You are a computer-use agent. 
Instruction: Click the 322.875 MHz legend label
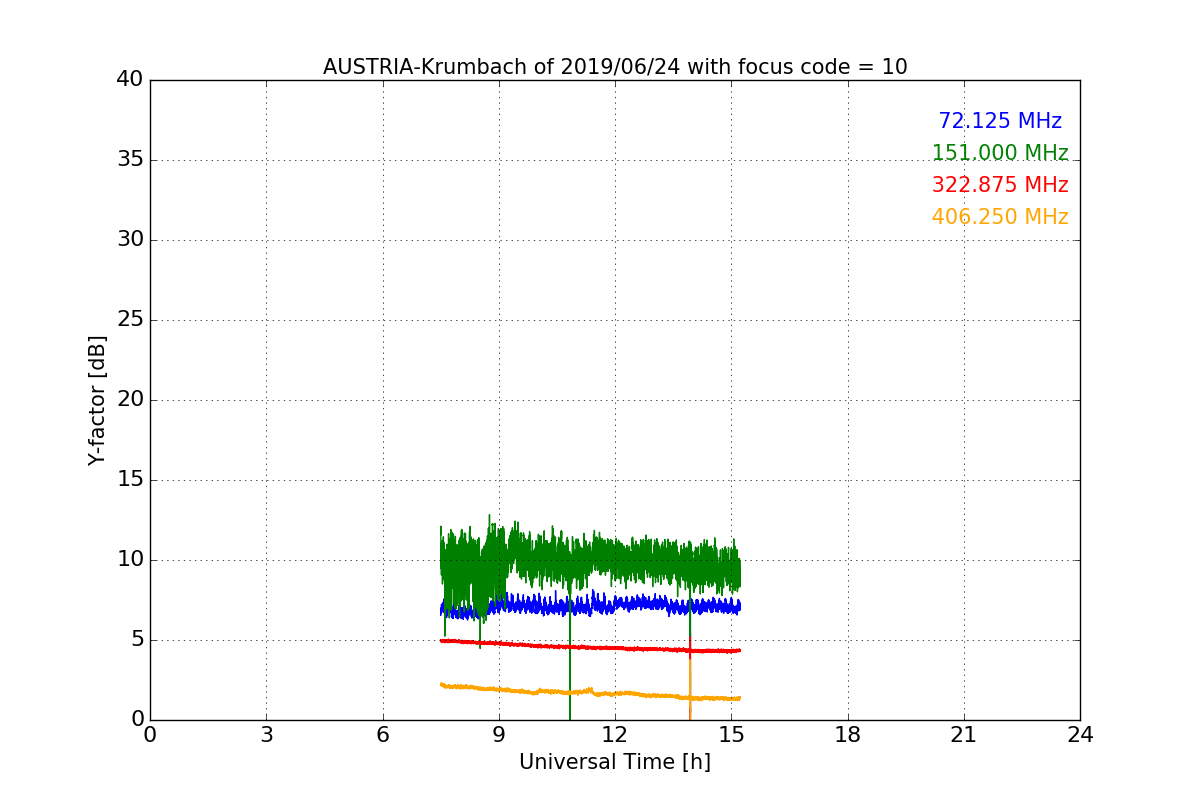(1000, 185)
